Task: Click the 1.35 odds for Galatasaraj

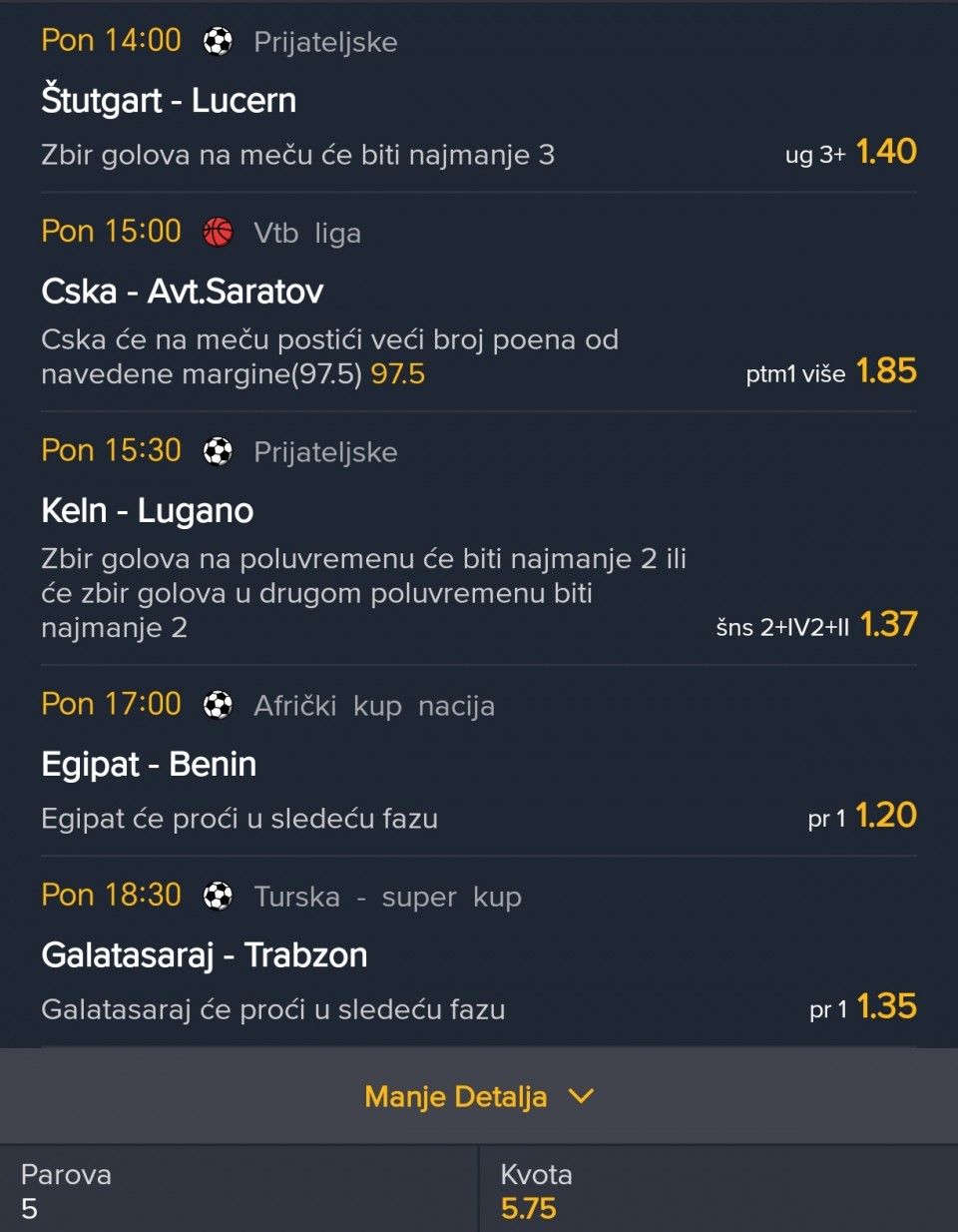Action: pos(886,1006)
